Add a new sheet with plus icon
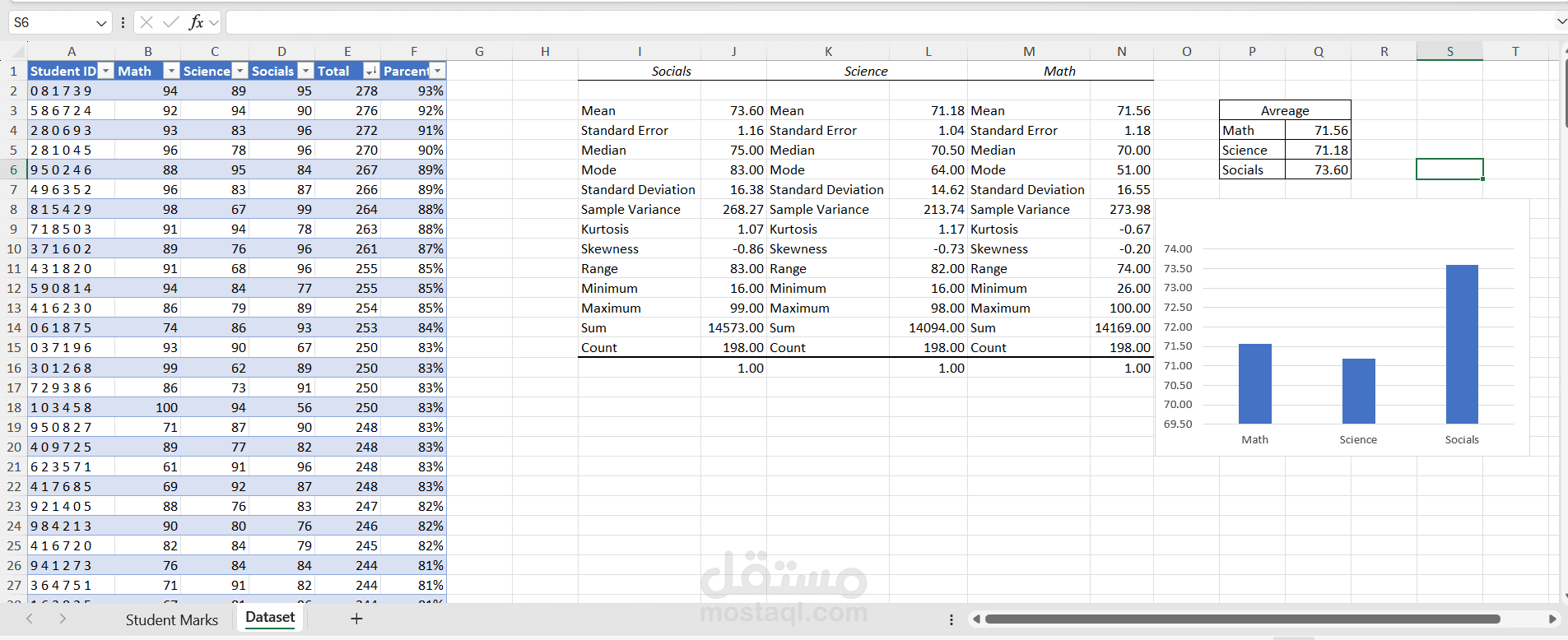The height and width of the screenshot is (640, 1568). point(356,619)
